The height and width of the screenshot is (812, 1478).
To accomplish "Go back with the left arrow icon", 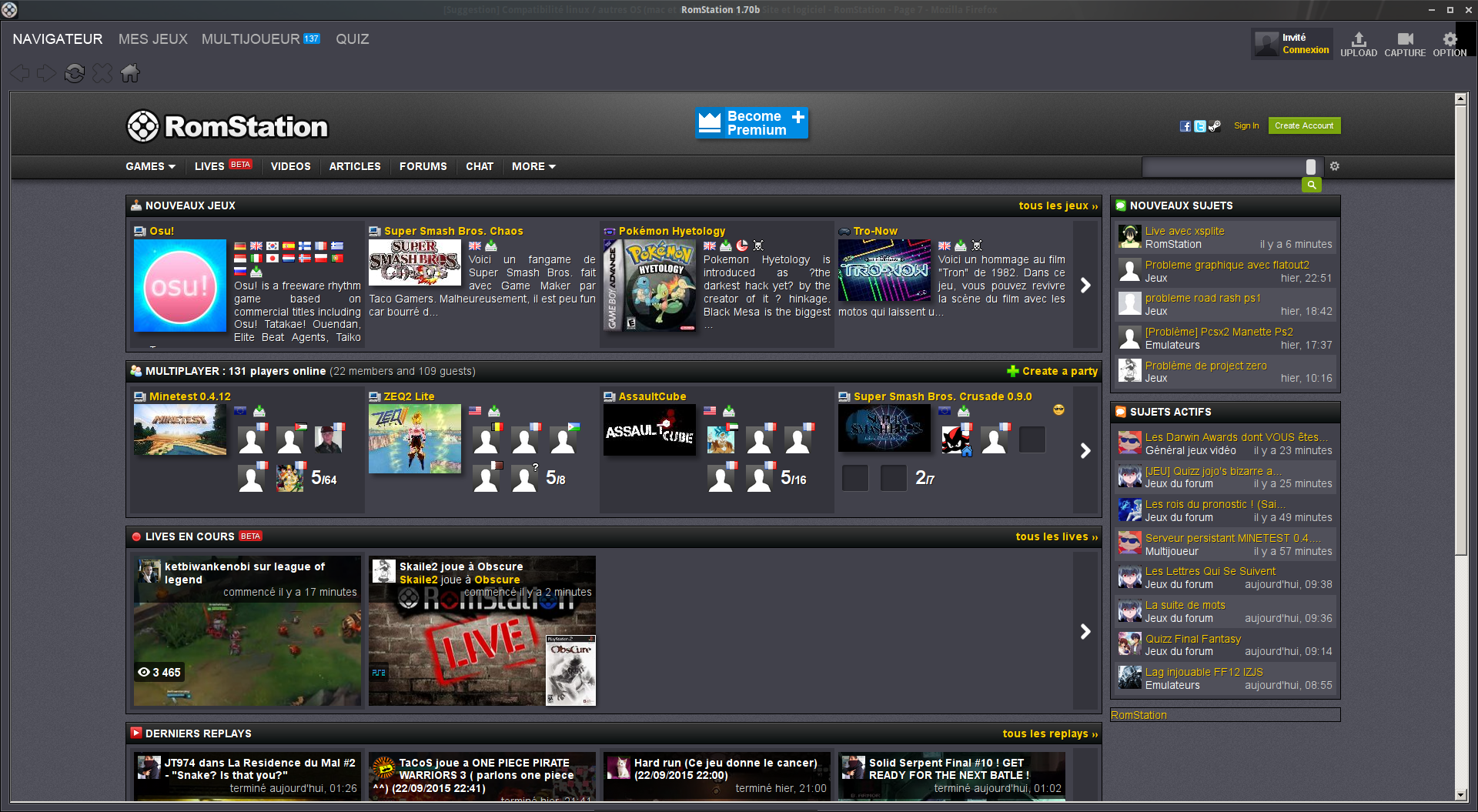I will click(21, 73).
